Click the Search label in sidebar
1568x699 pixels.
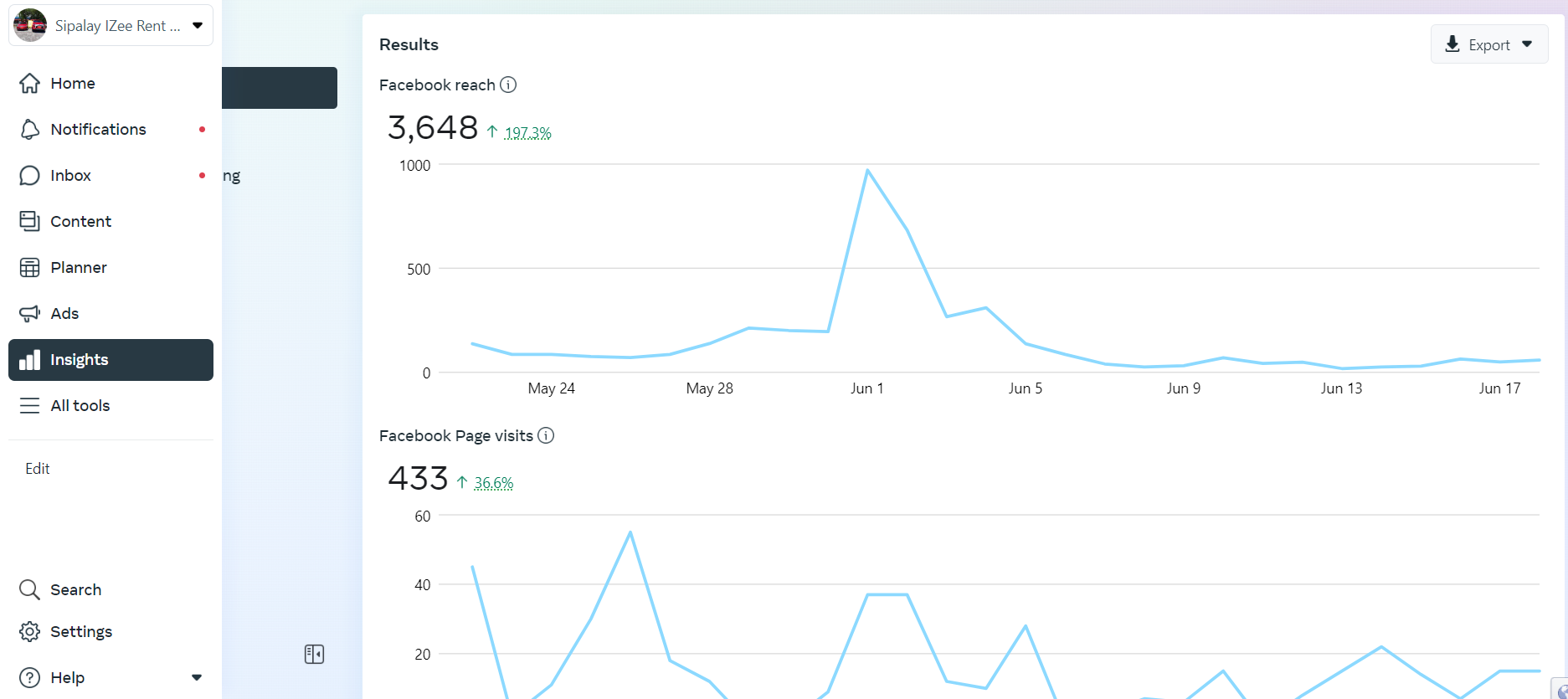click(76, 589)
